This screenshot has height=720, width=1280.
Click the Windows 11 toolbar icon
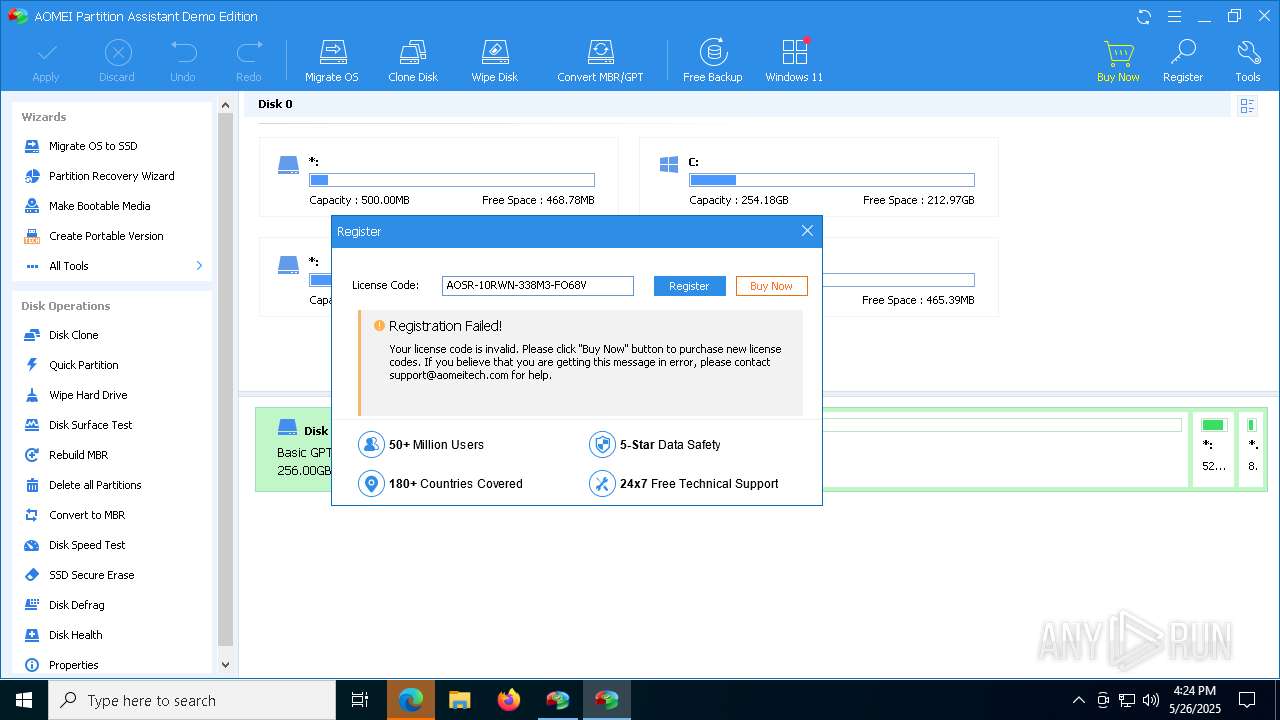tap(794, 61)
